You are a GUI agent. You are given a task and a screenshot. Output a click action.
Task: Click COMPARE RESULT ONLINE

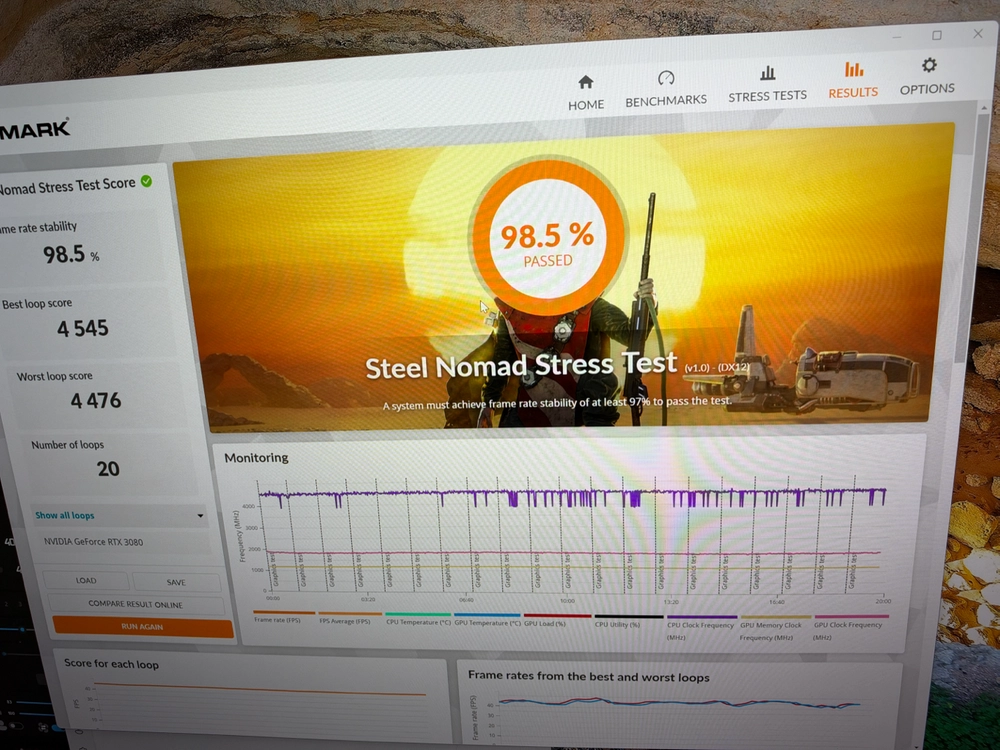click(135, 604)
